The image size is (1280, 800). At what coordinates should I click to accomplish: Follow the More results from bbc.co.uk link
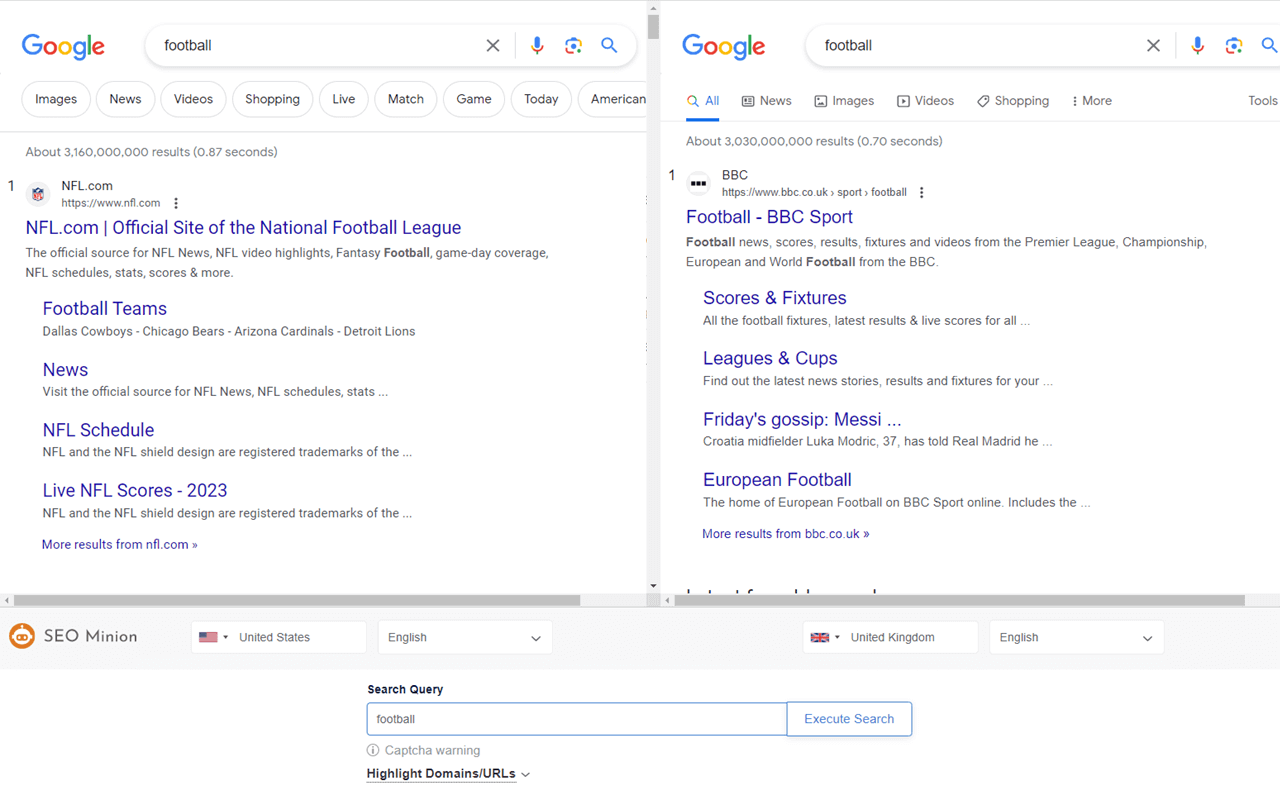coord(786,533)
